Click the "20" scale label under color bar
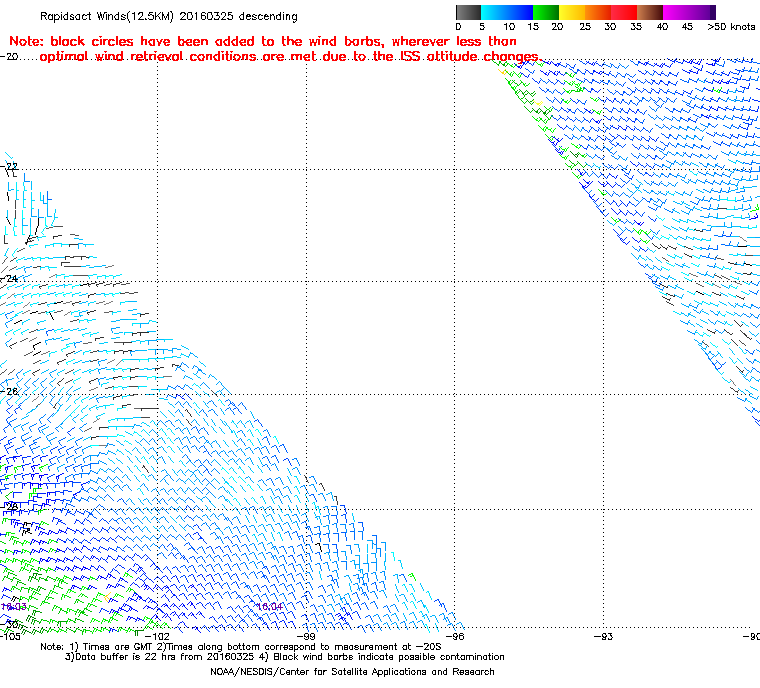 click(557, 27)
